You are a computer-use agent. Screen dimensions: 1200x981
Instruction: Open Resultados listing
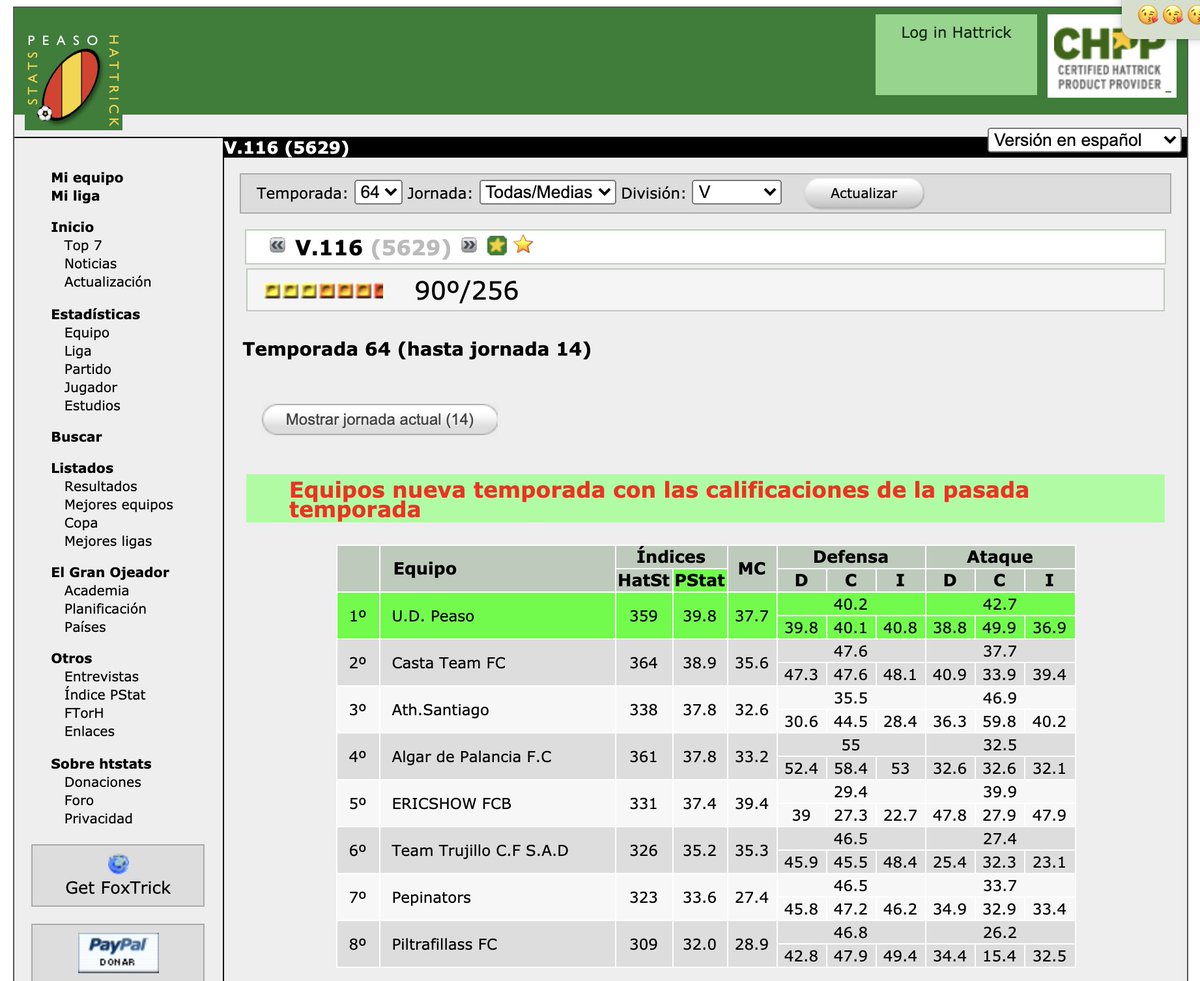[x=101, y=486]
